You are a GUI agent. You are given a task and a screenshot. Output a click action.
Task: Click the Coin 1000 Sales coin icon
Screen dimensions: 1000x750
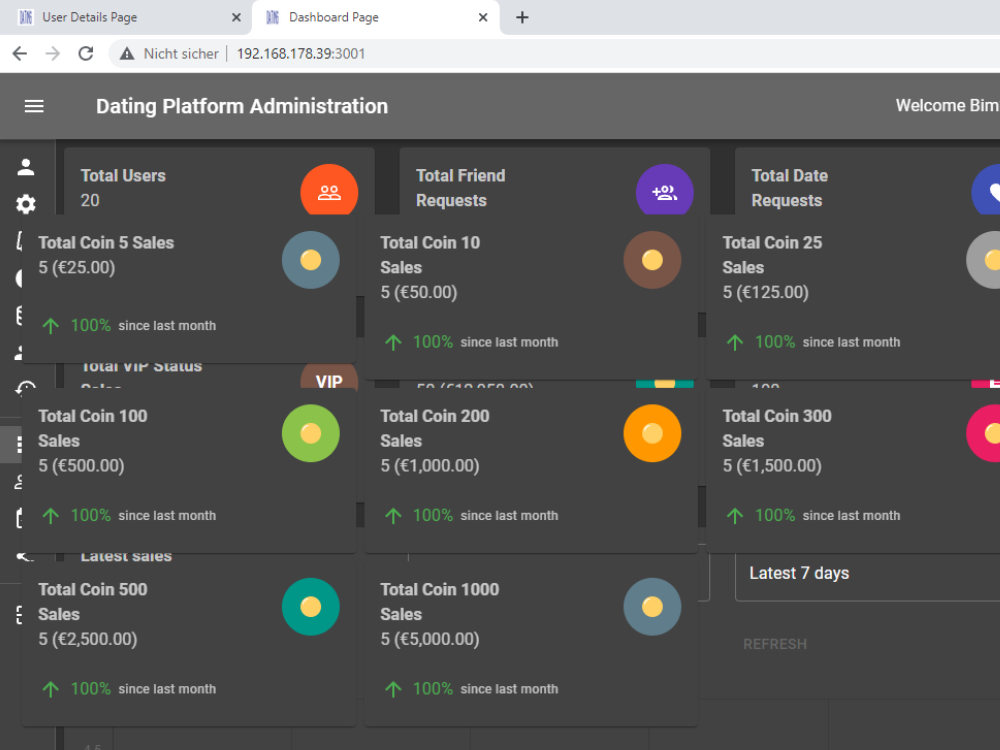pyautogui.click(x=652, y=607)
